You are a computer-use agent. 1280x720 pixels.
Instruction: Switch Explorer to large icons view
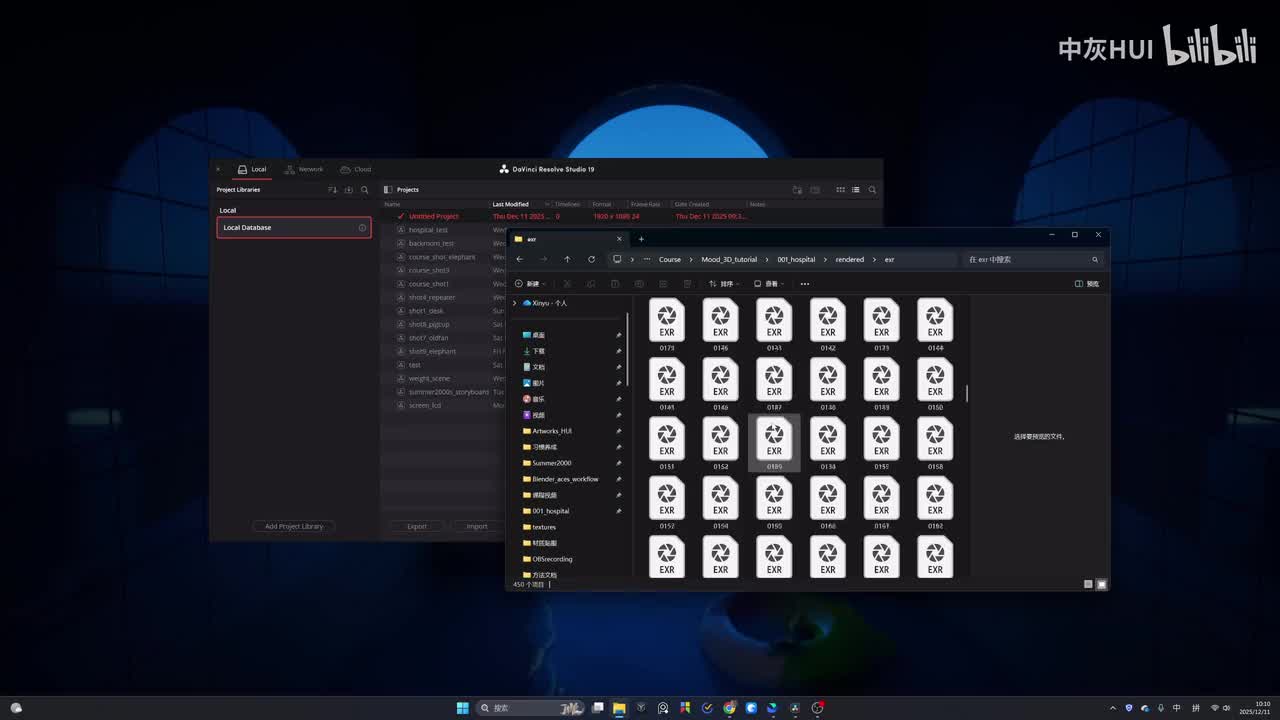pos(1101,584)
